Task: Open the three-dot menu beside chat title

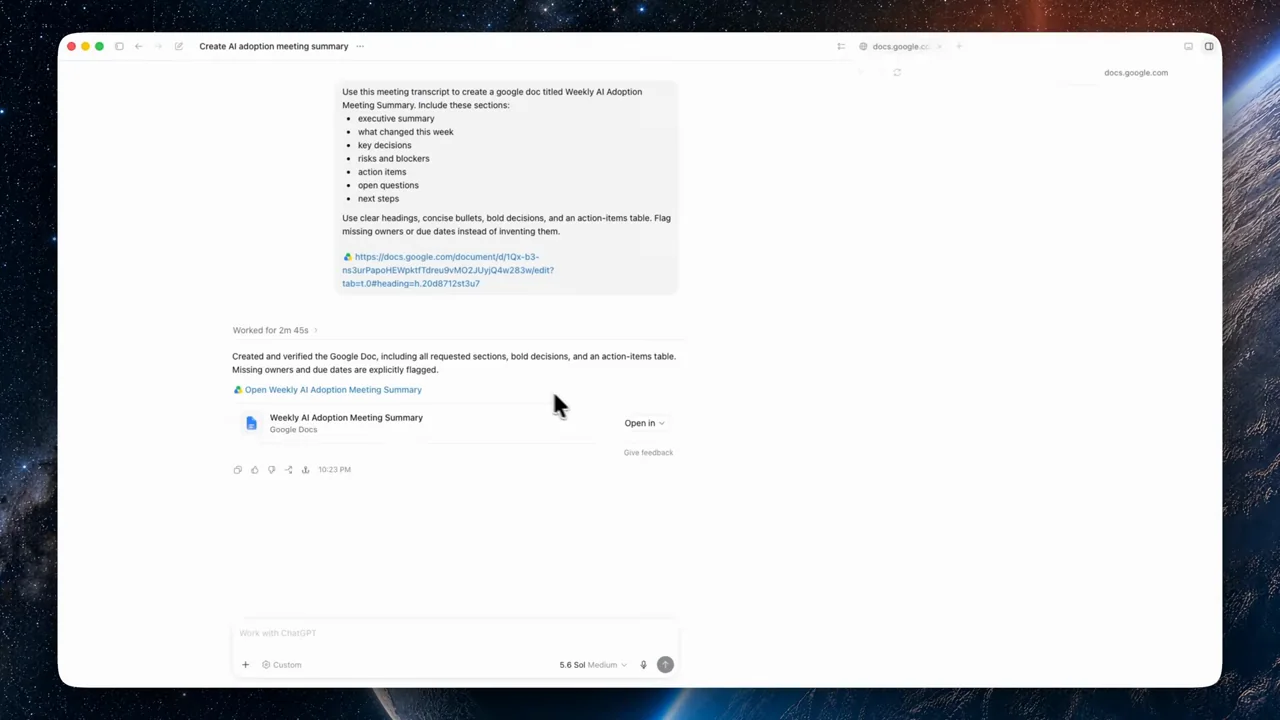Action: 360,46
